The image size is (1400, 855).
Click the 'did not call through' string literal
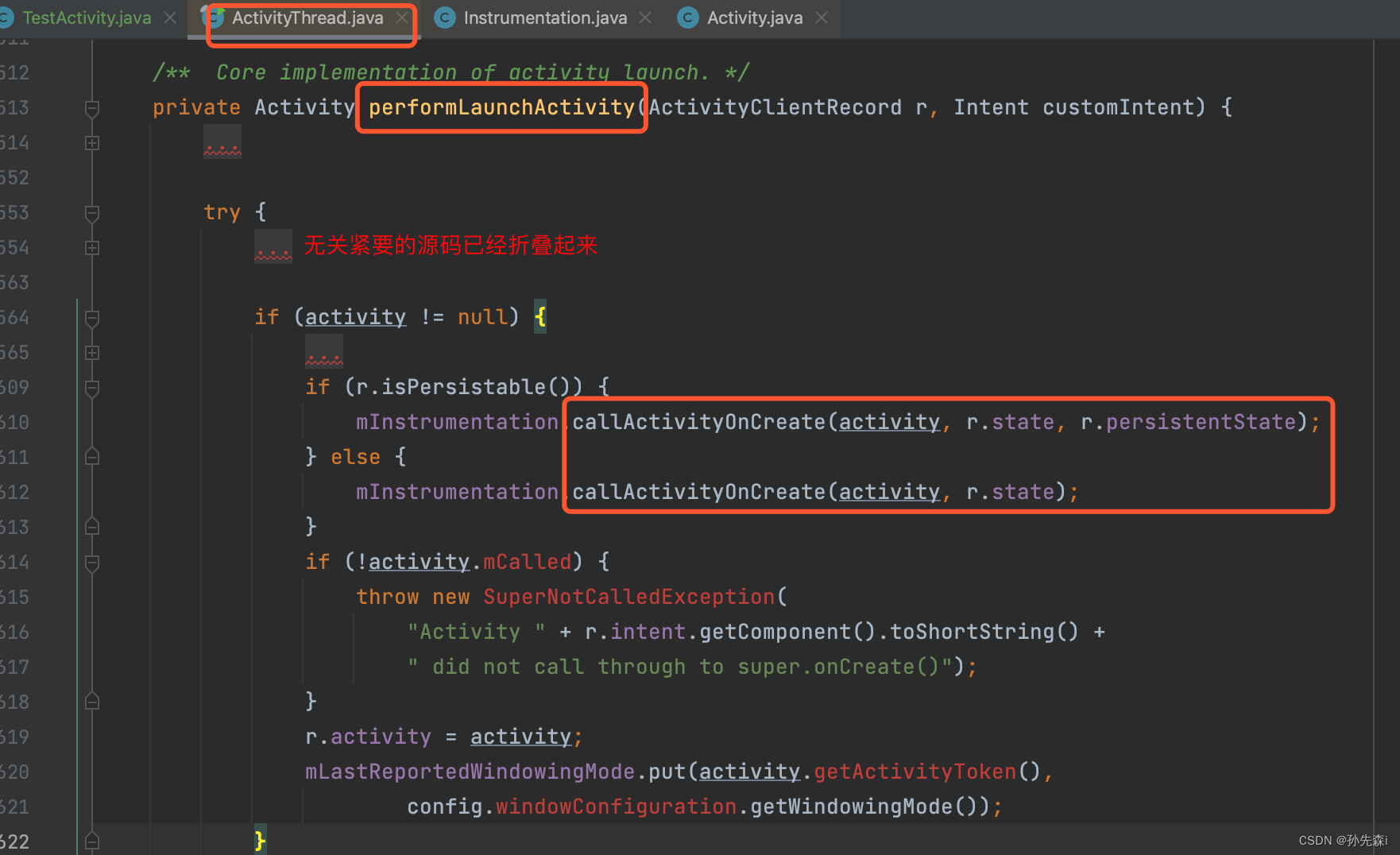tap(680, 667)
